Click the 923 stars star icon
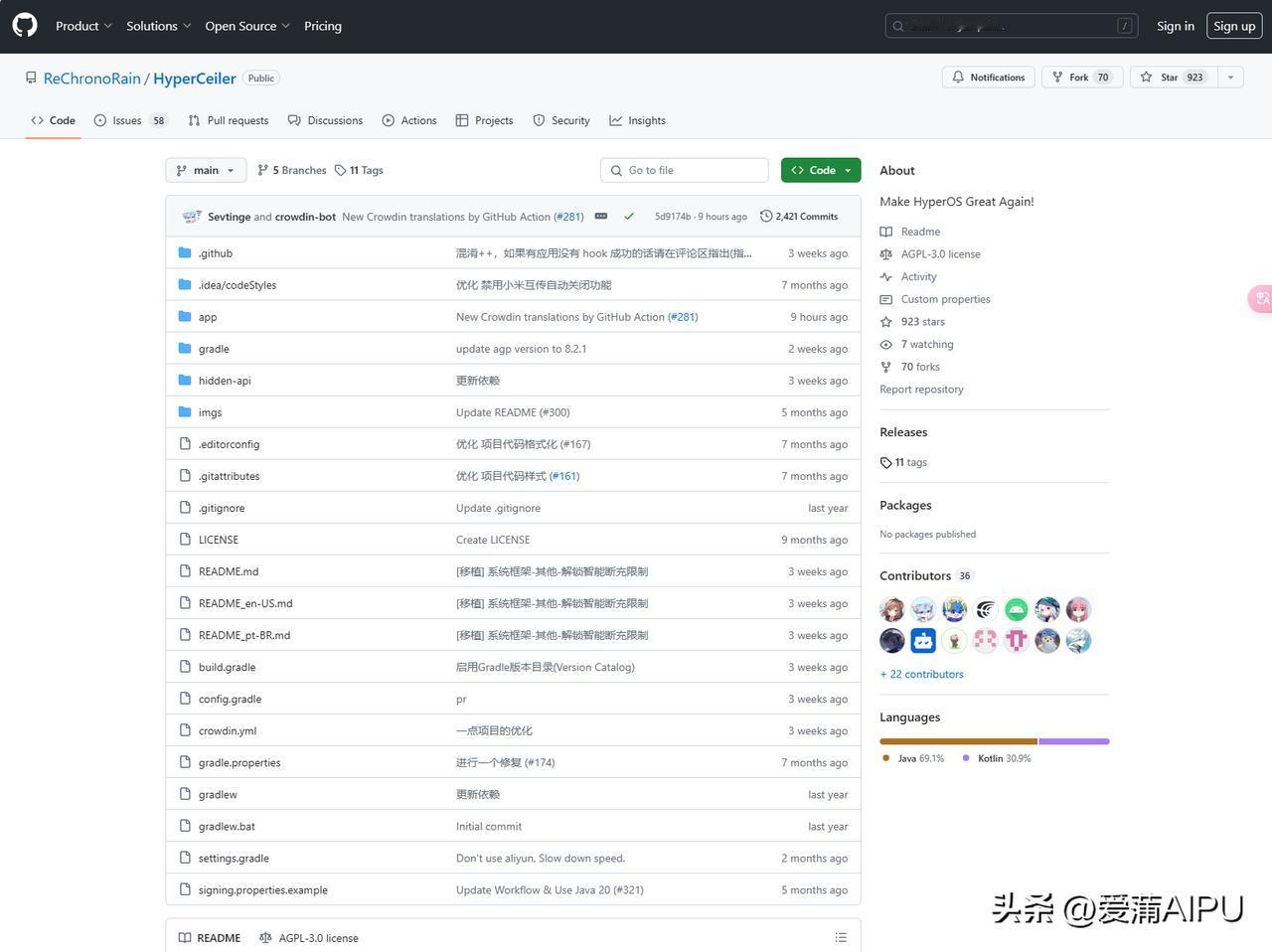Viewport: 1272px width, 952px height. pyautogui.click(x=886, y=322)
